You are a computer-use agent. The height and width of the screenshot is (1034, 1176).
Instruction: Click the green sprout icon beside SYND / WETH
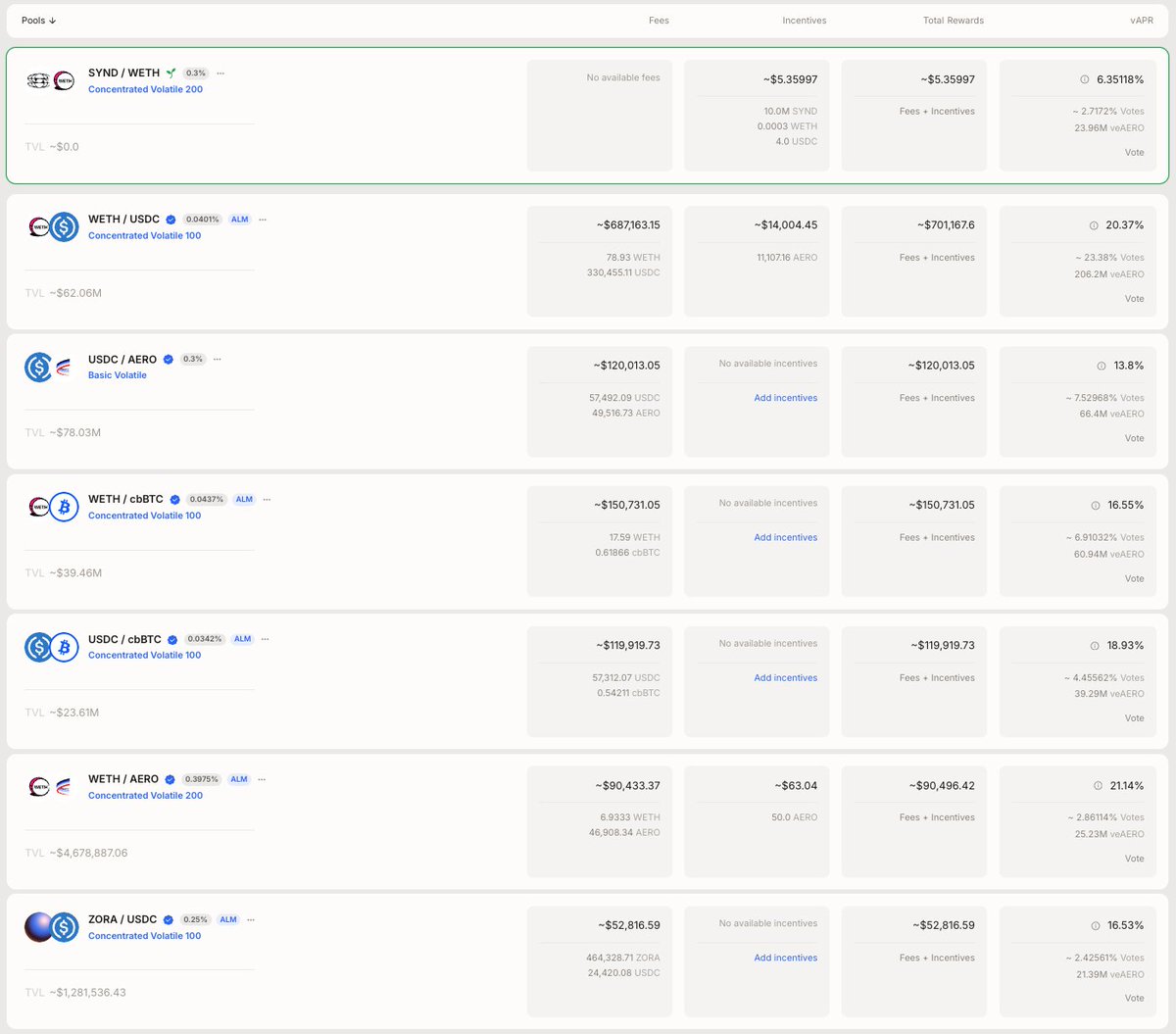(171, 74)
